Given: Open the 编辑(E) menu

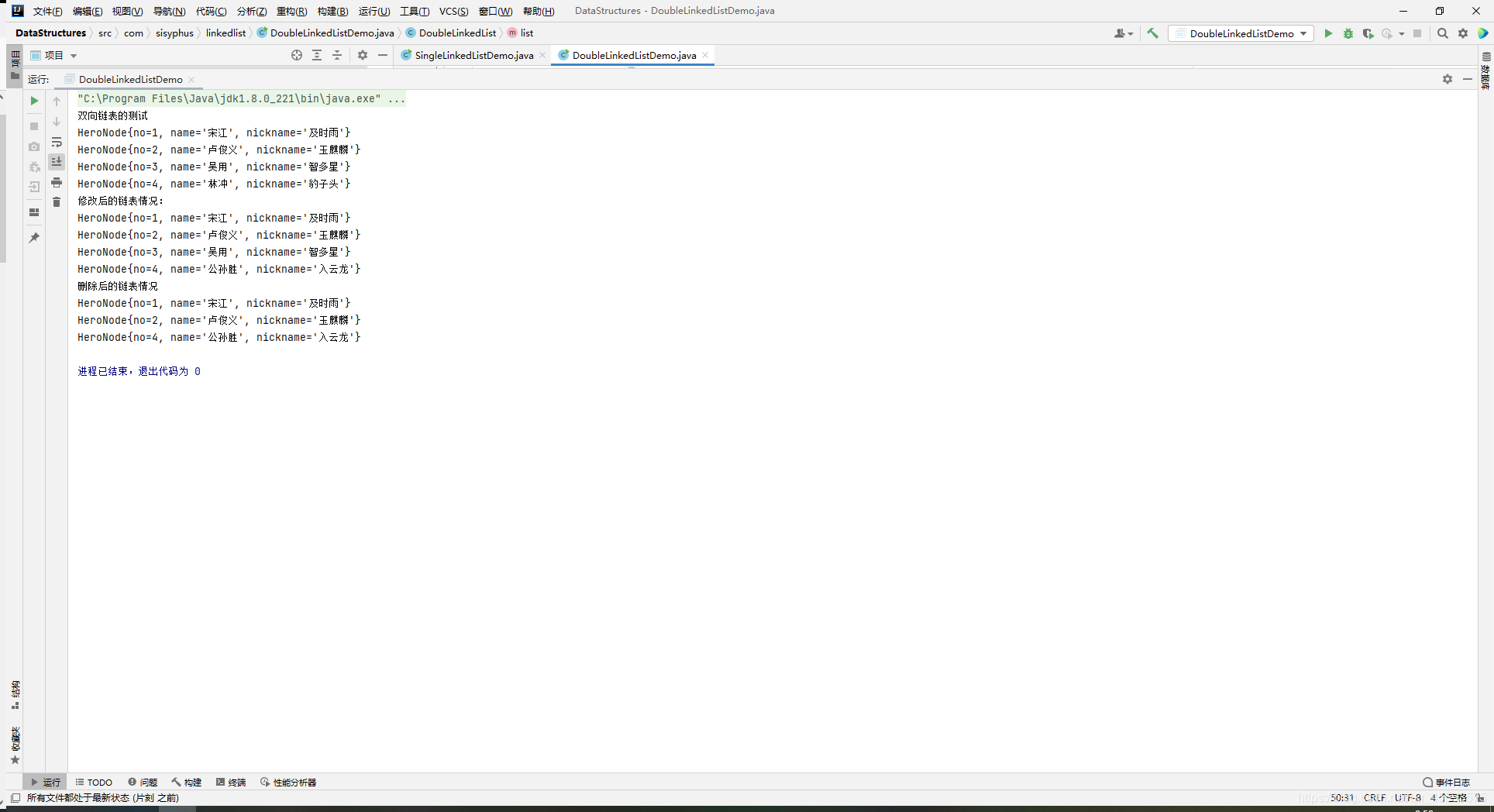Looking at the screenshot, I should click(x=88, y=11).
